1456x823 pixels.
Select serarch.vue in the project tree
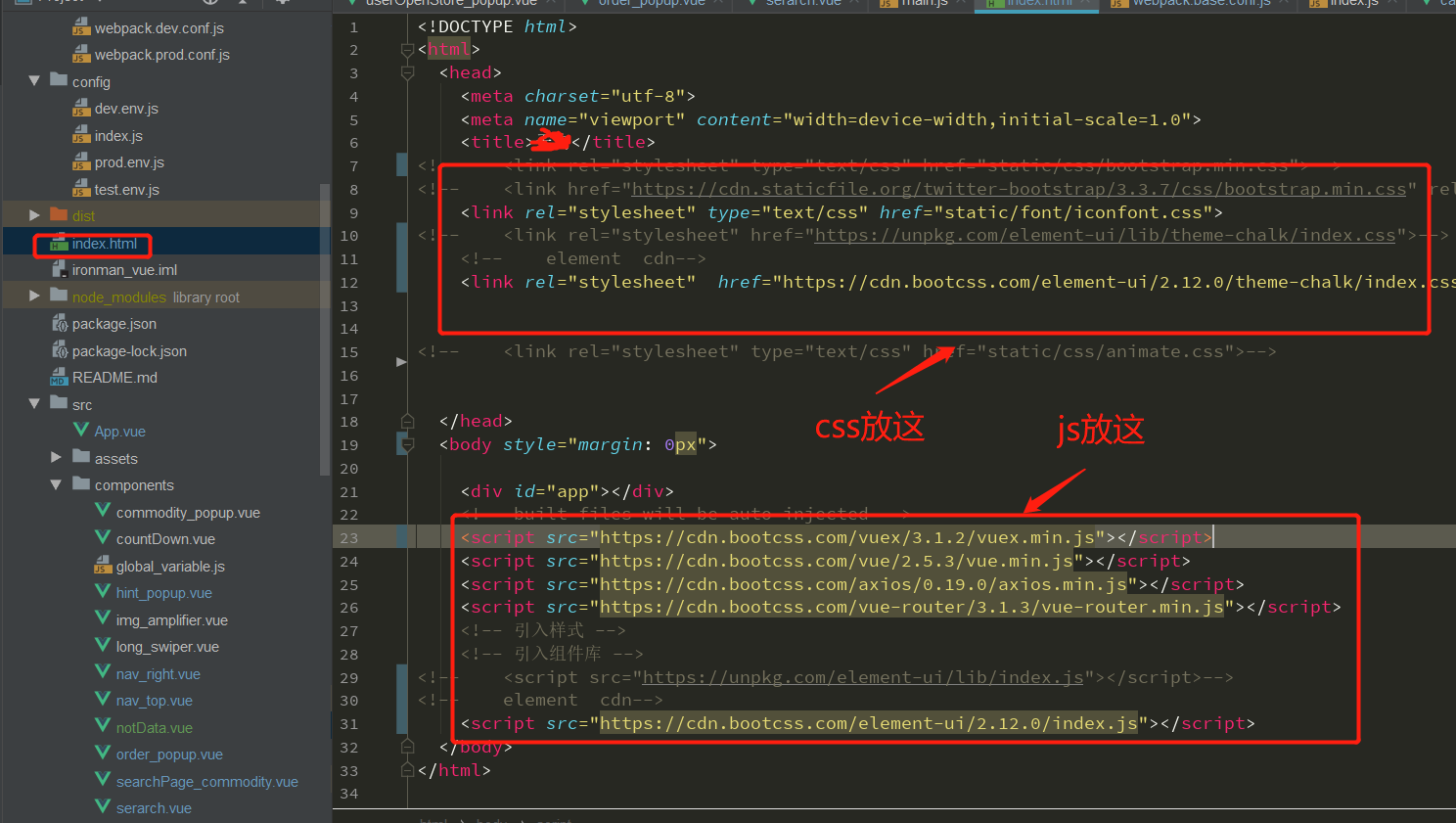click(x=154, y=808)
